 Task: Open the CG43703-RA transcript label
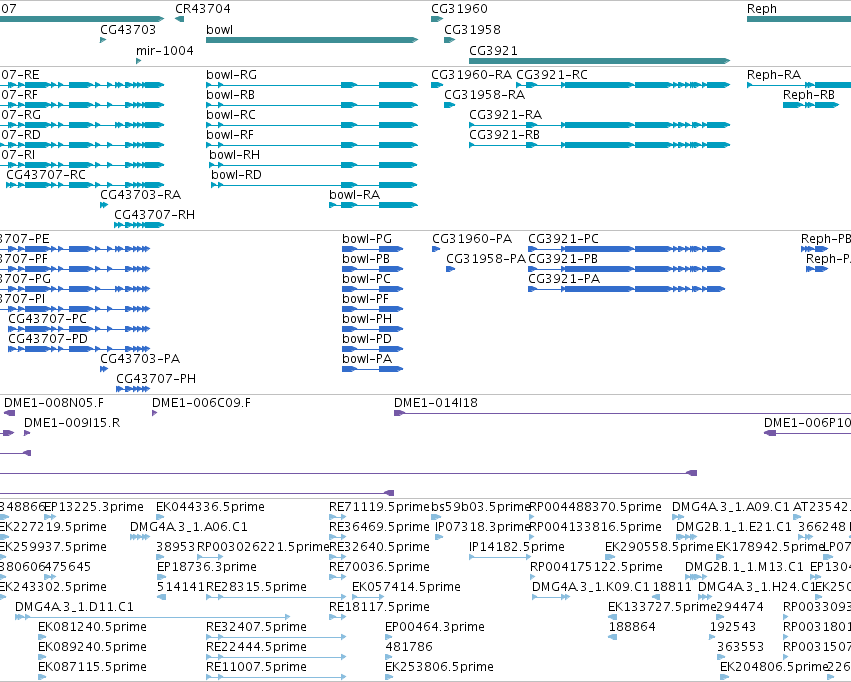[x=141, y=195]
